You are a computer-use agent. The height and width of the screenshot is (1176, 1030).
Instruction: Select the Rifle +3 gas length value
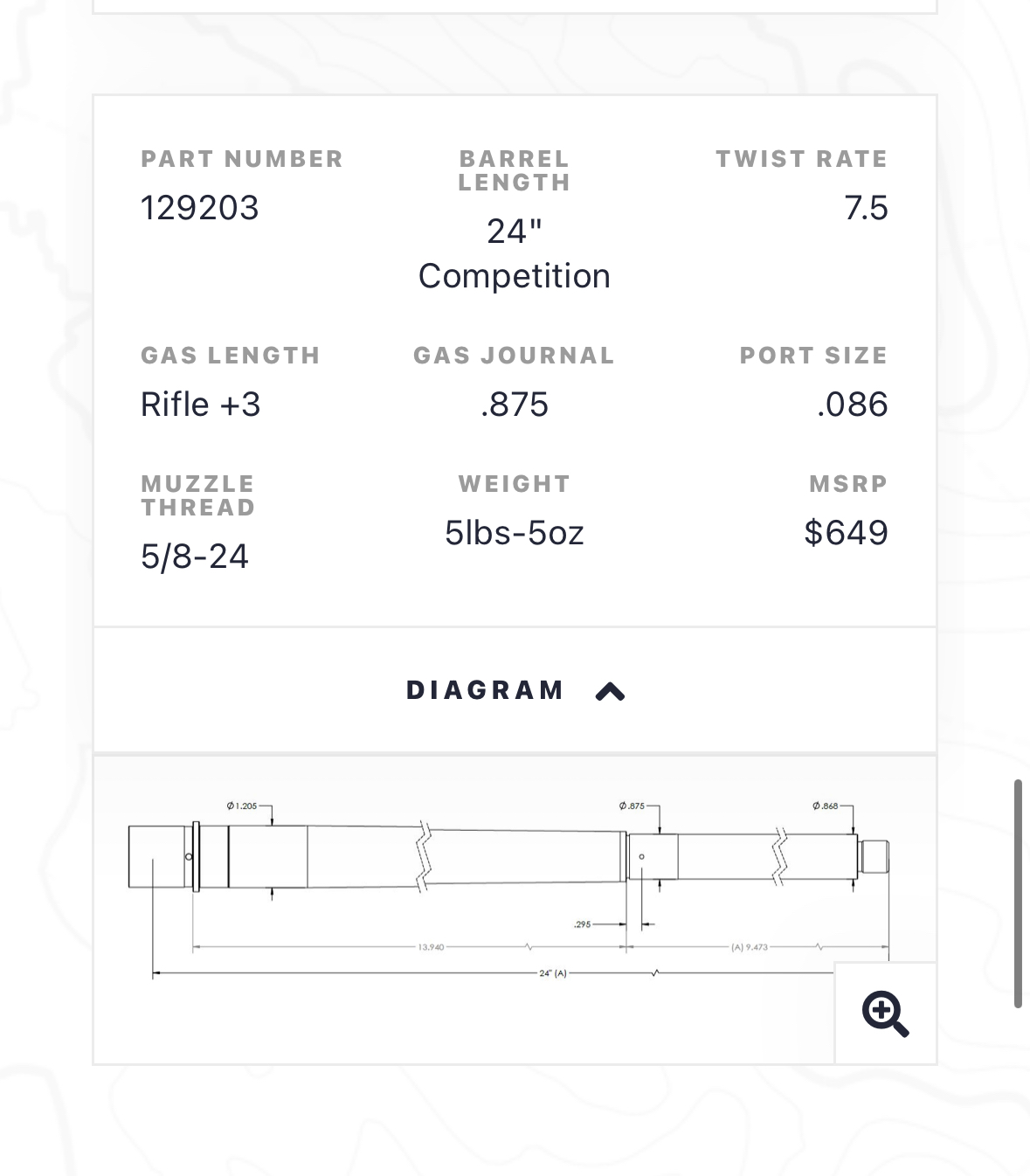pyautogui.click(x=200, y=405)
